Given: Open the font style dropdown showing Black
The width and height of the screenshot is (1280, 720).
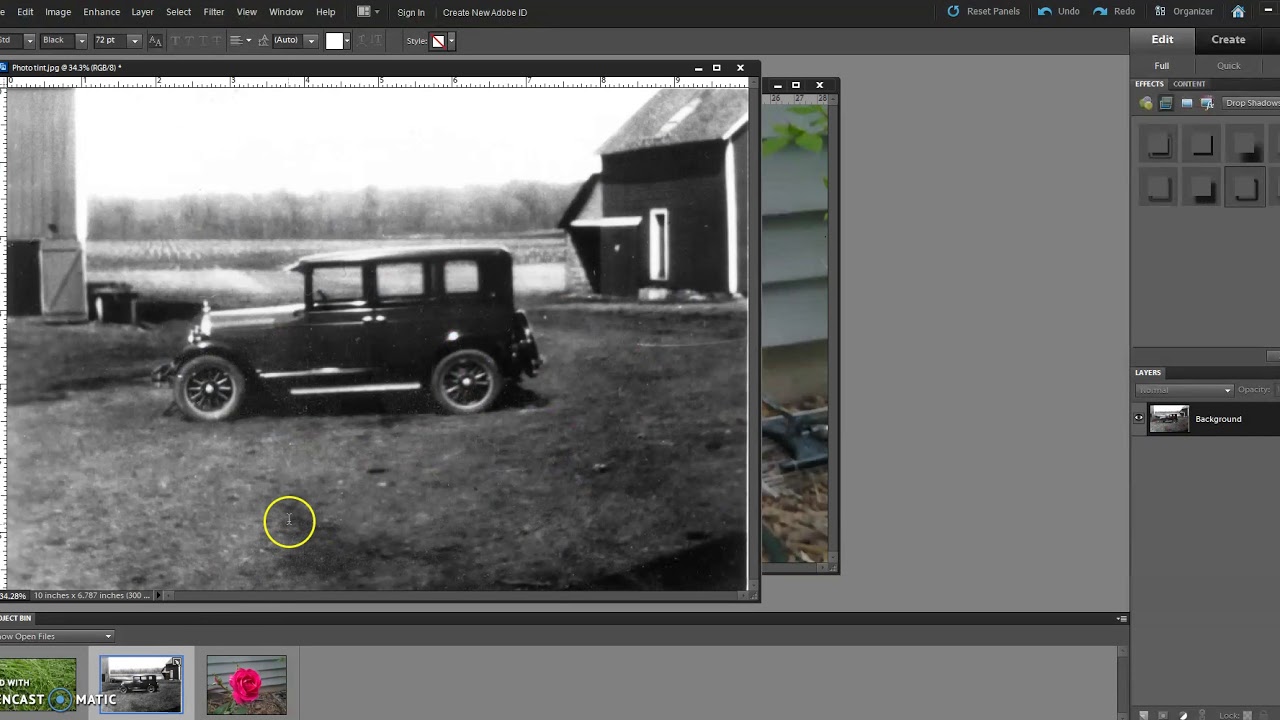Looking at the screenshot, I should [x=63, y=40].
